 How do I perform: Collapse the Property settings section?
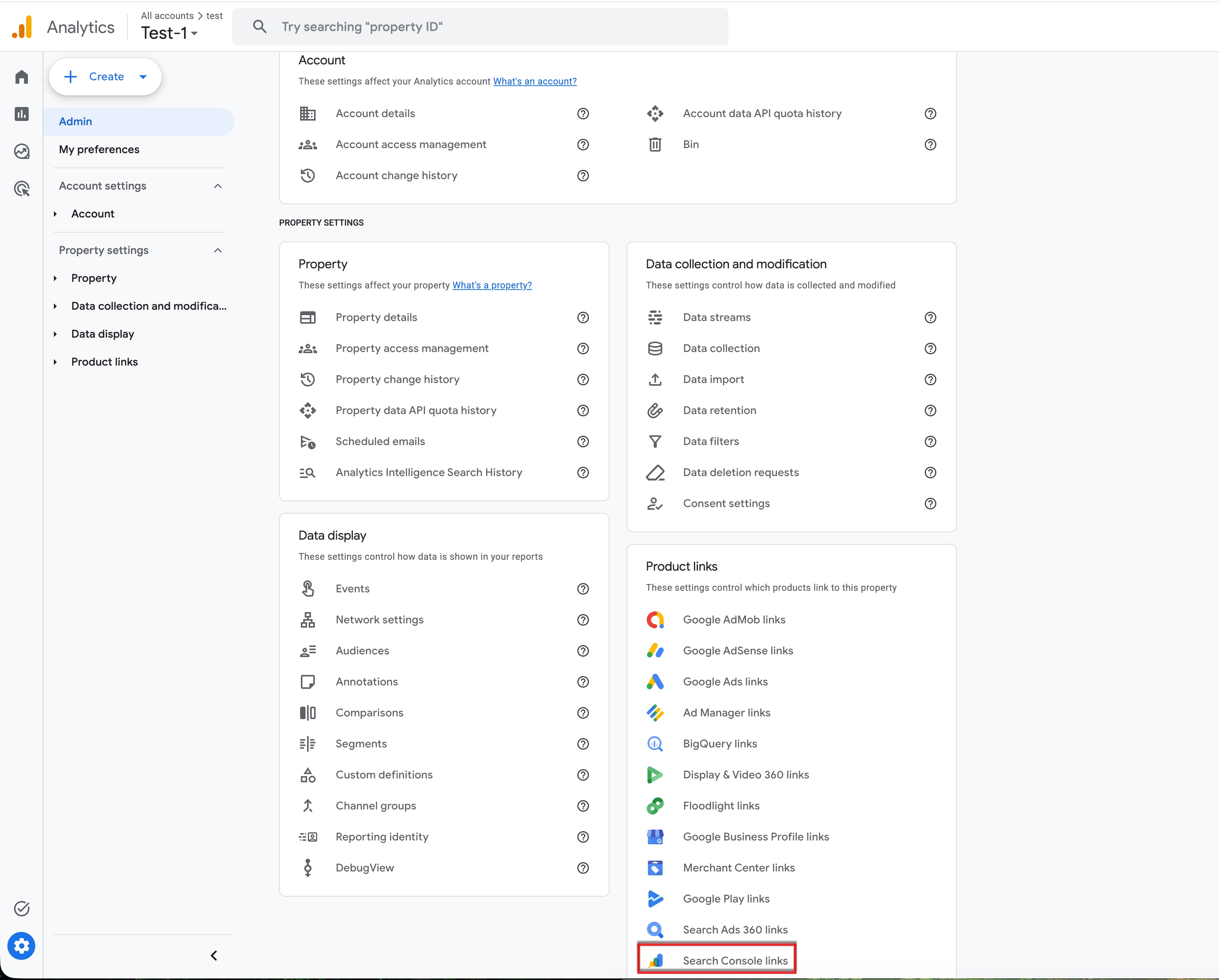coord(218,250)
